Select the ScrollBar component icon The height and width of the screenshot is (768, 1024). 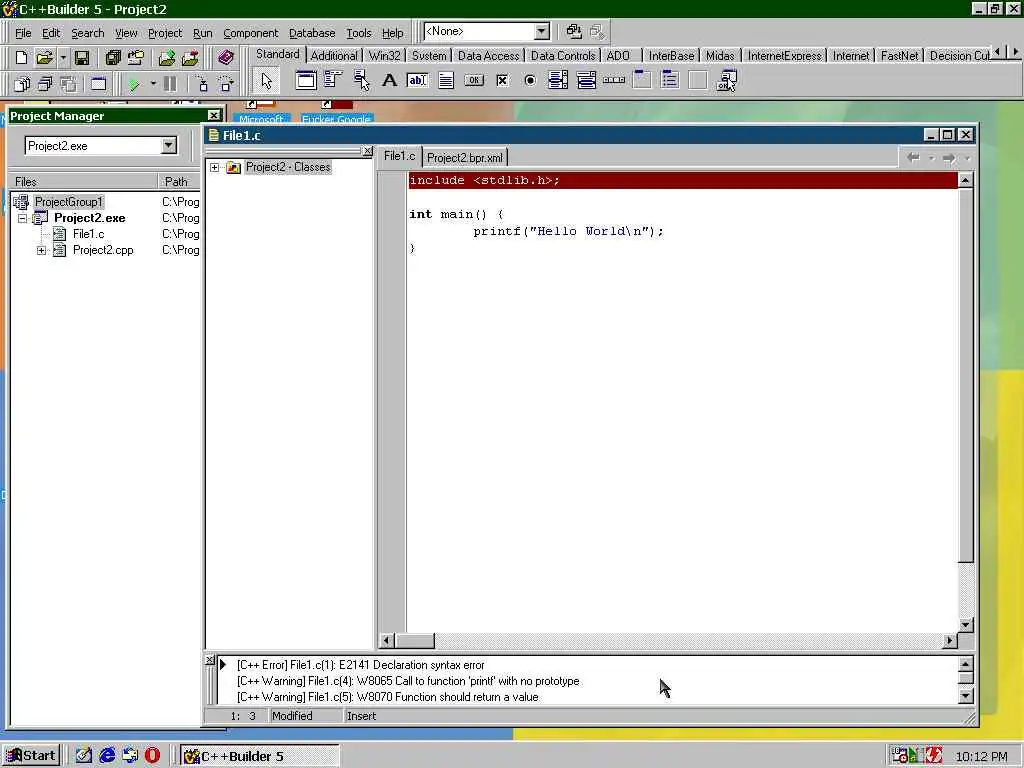614,80
